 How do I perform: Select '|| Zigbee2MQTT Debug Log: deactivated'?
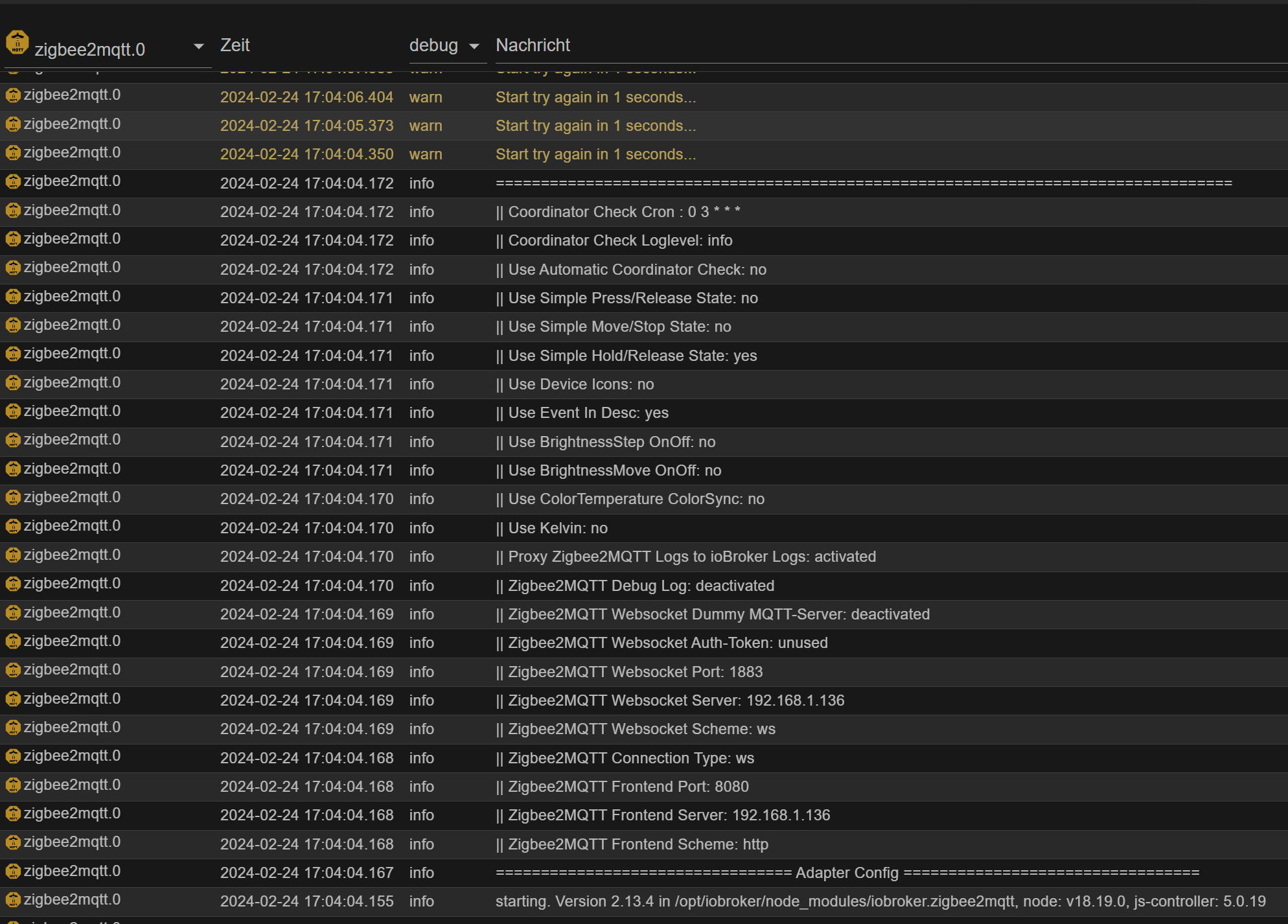635,586
